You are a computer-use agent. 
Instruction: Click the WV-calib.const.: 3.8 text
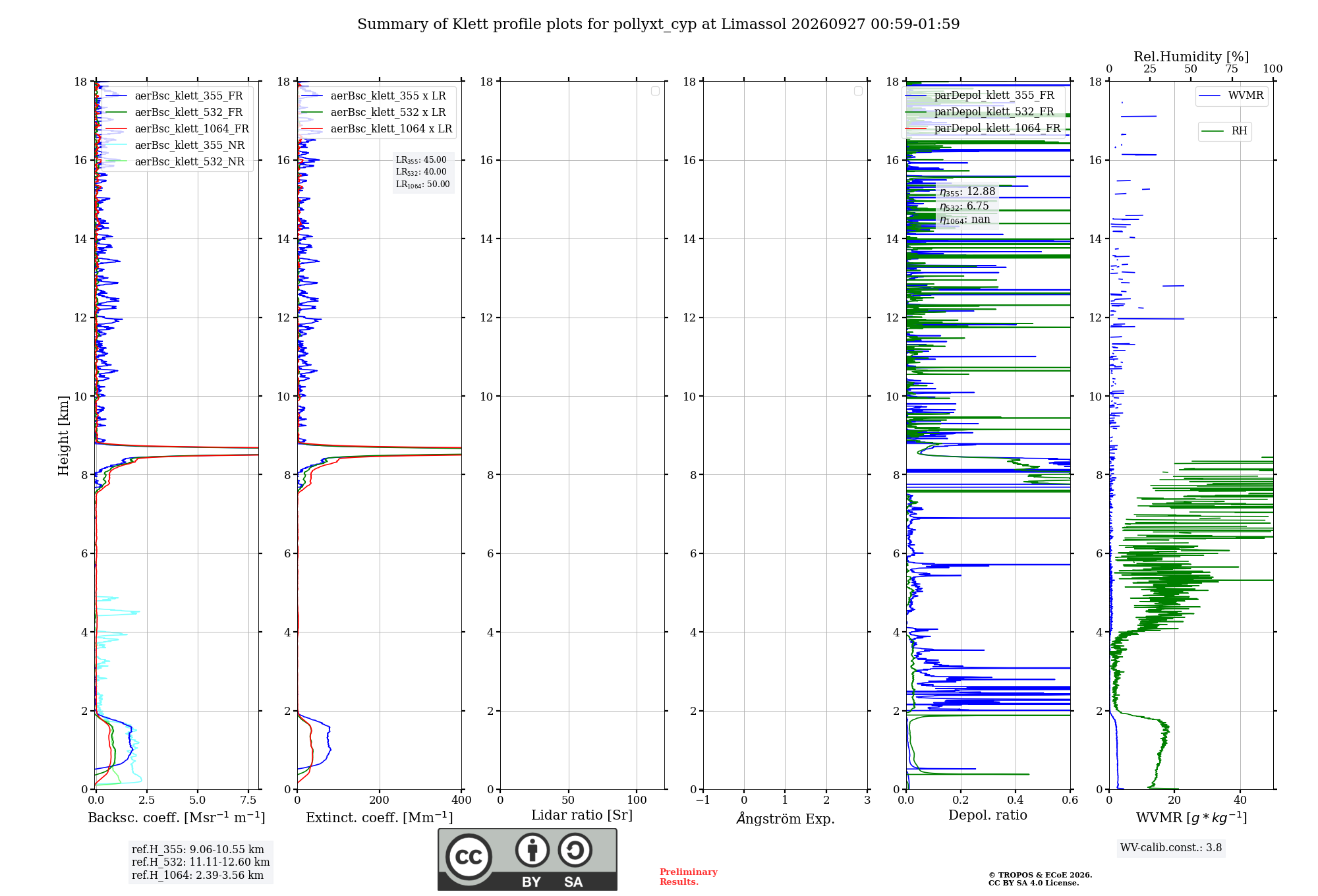coord(1171,848)
